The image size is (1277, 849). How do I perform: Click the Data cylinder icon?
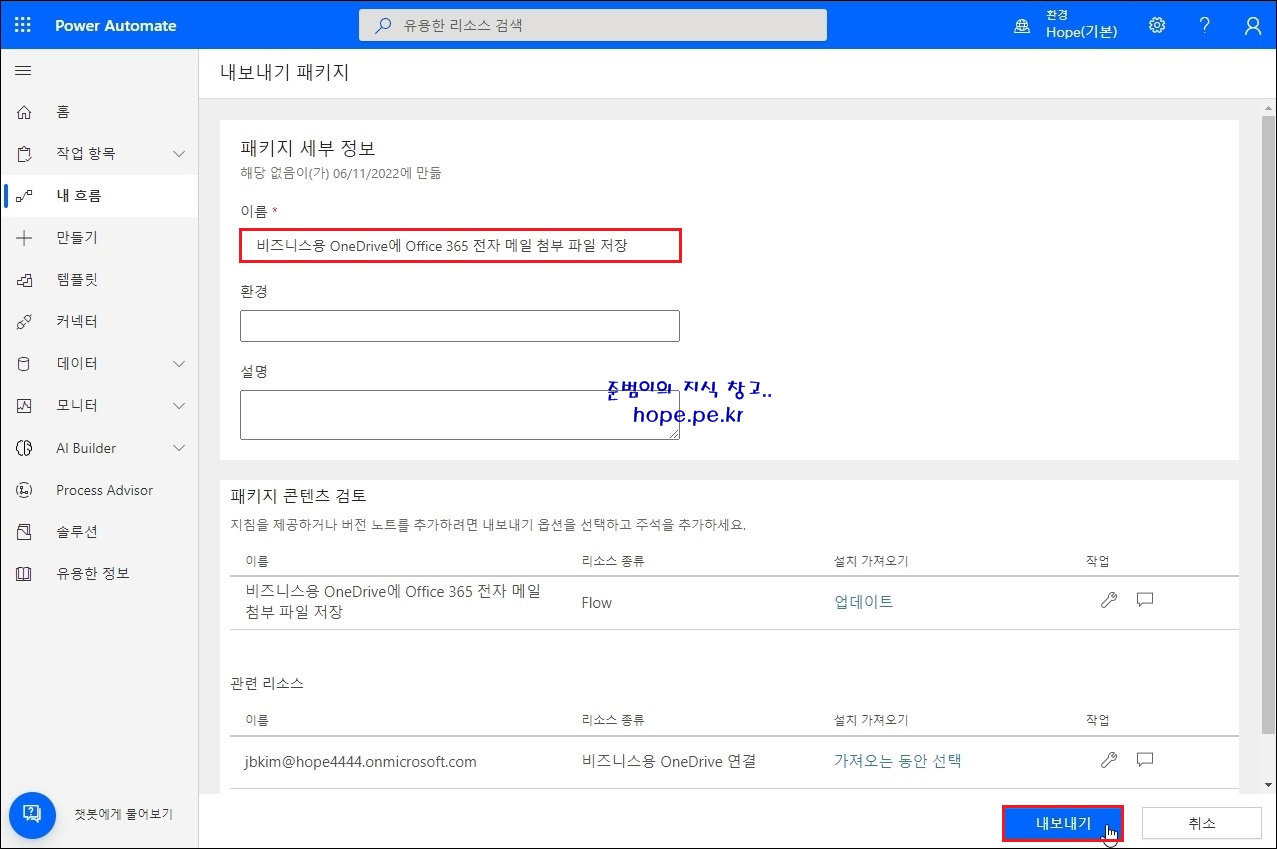tap(24, 364)
